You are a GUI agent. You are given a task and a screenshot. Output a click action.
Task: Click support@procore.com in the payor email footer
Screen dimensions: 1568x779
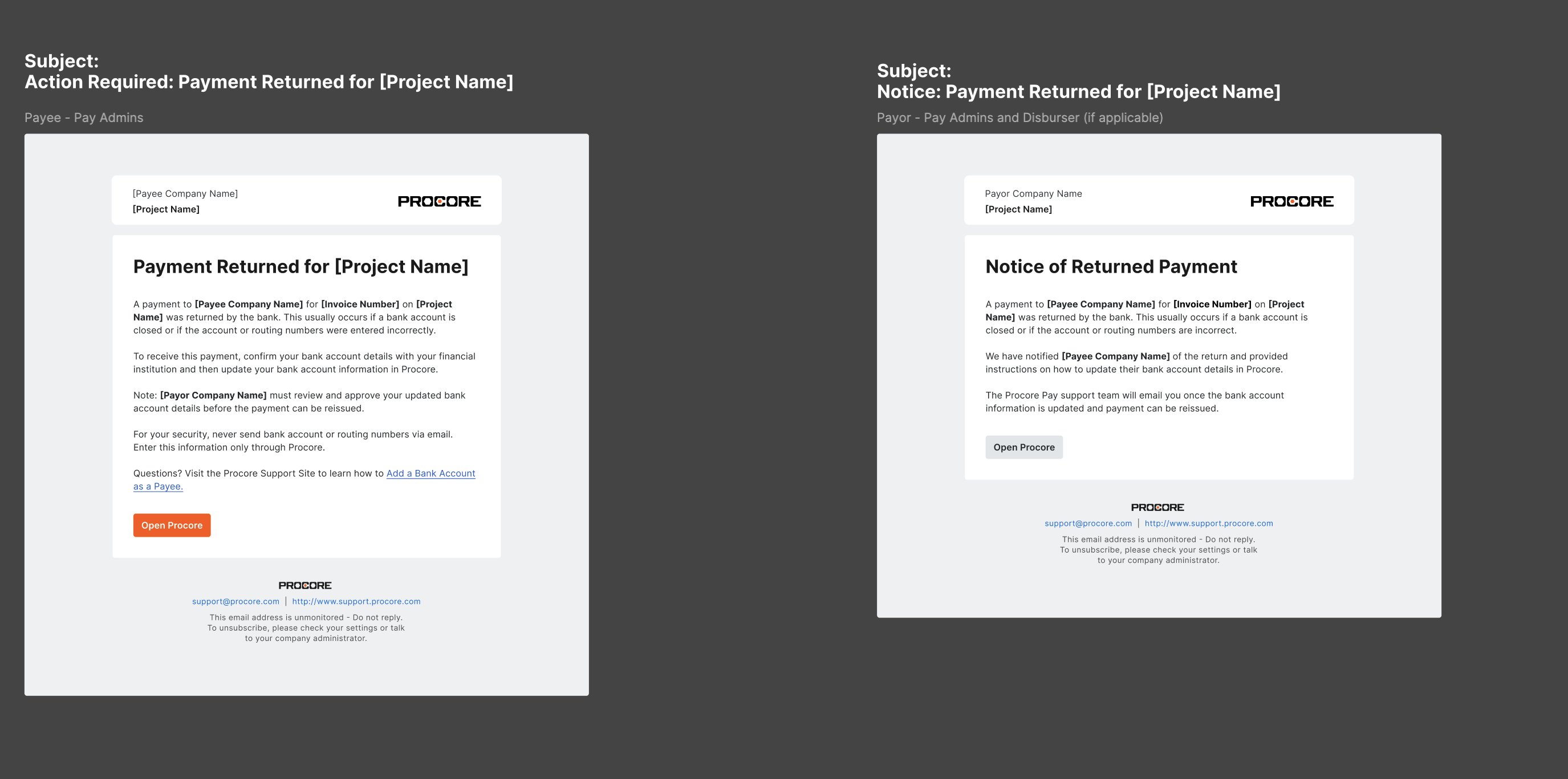1088,524
